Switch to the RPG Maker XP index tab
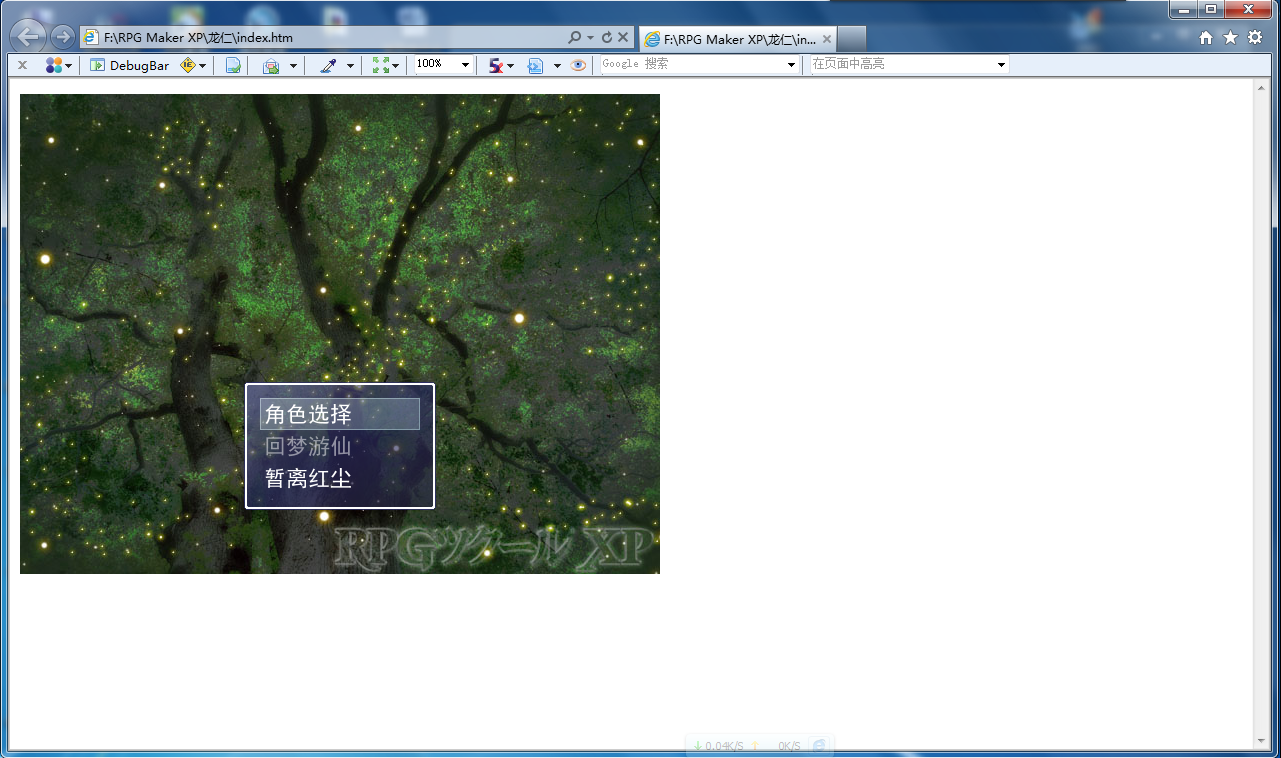This screenshot has height=758, width=1281. tap(736, 39)
